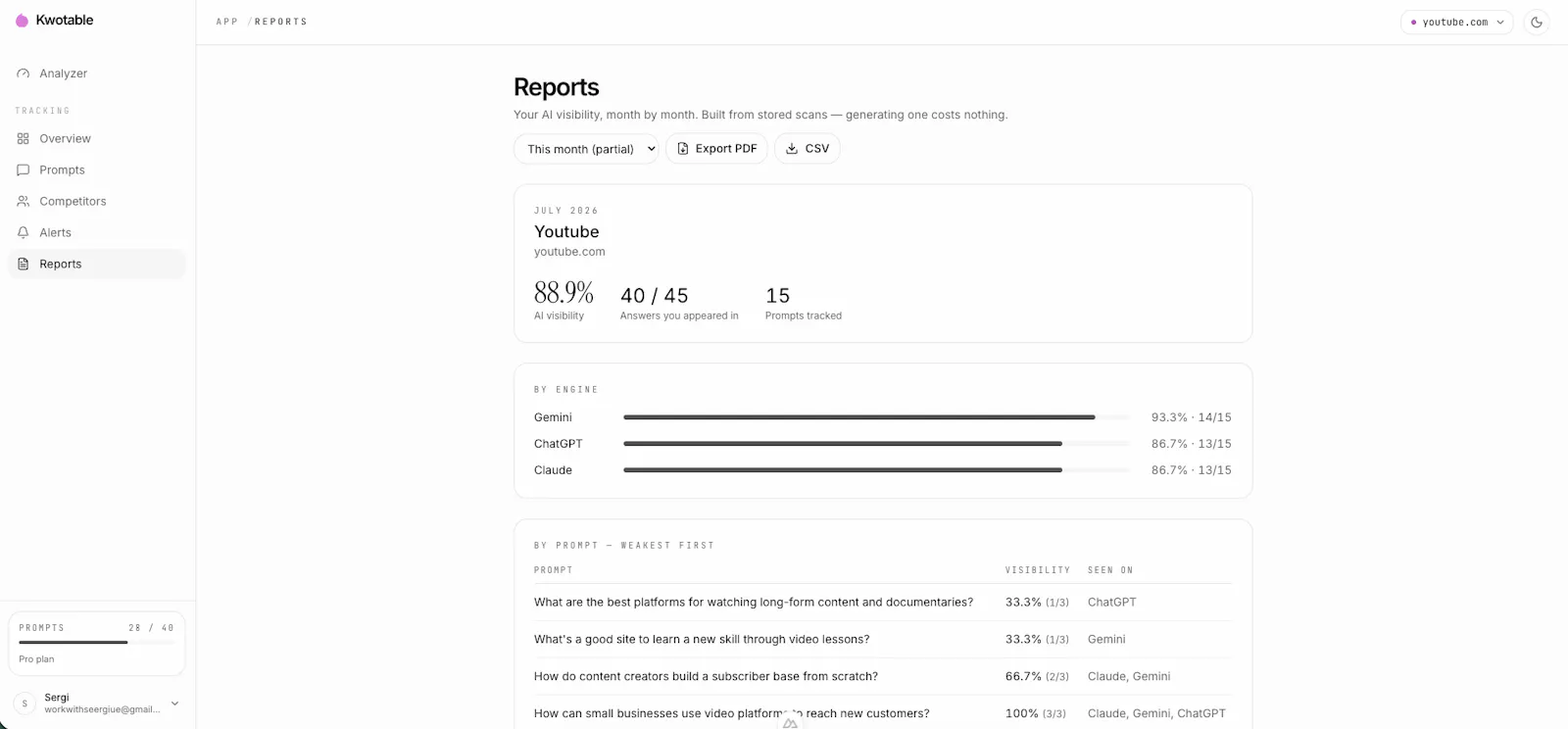Click the 86.7% · 13/15 ChatGPT value
The image size is (1568, 729).
tap(1191, 444)
